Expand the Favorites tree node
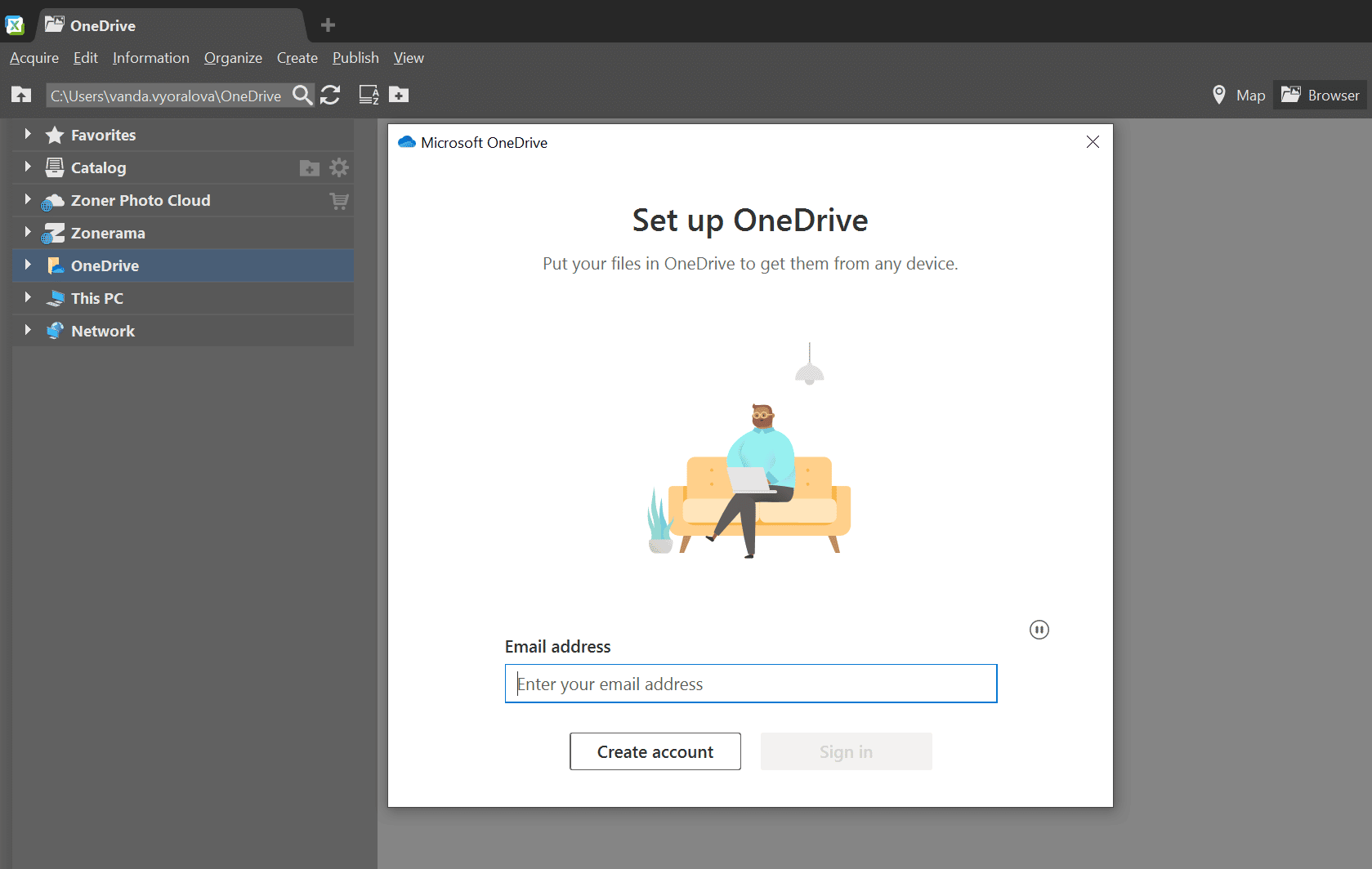 pos(28,134)
